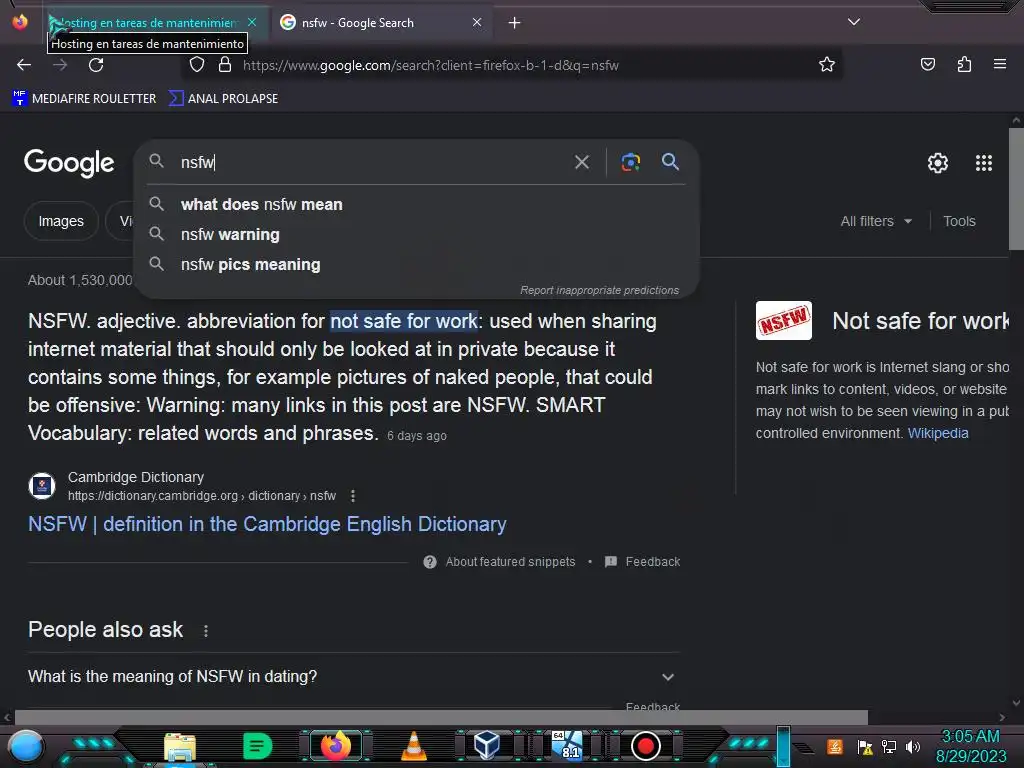Click the Google logo

pyautogui.click(x=69, y=163)
